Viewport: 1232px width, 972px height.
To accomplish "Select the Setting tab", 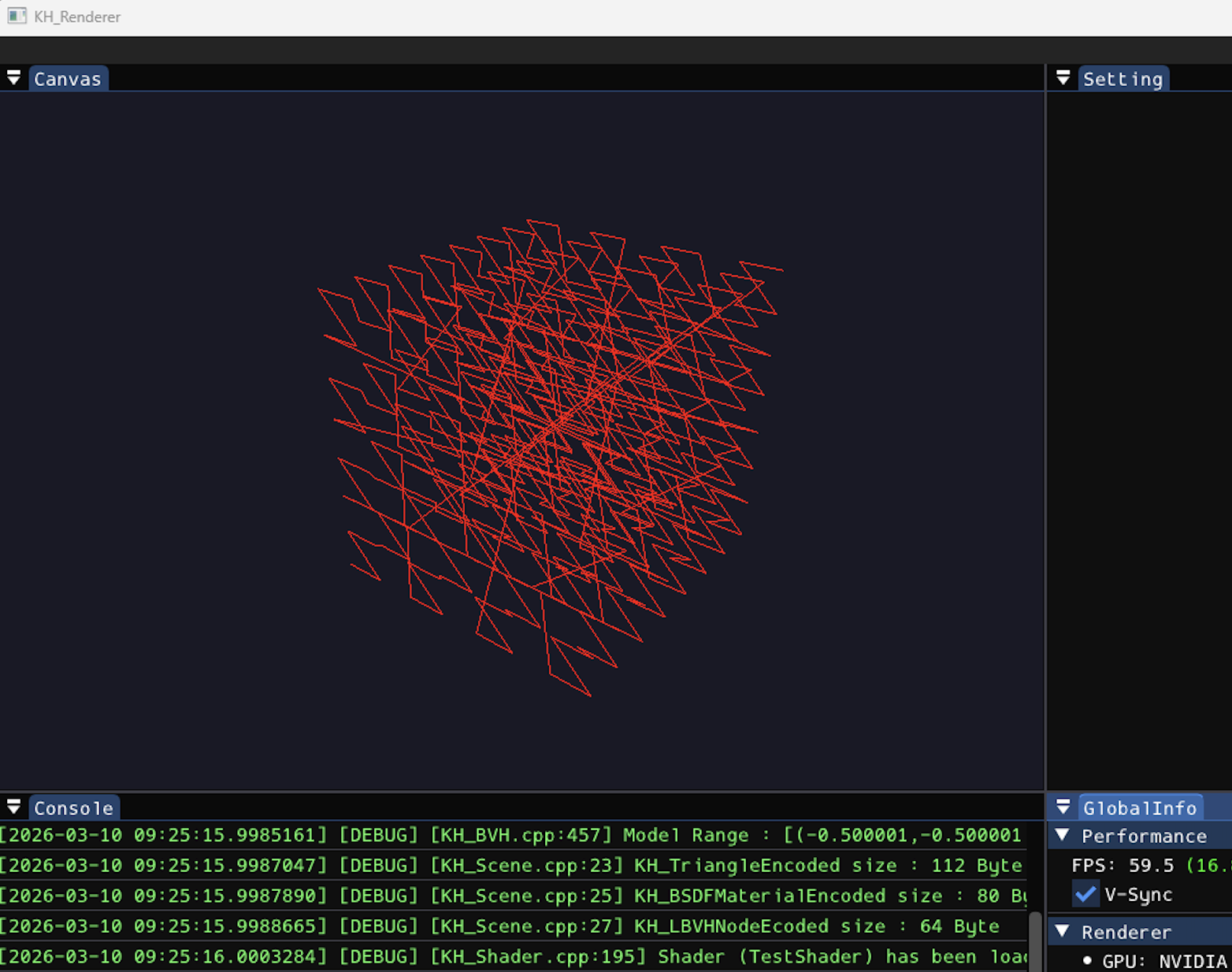I will 1123,79.
